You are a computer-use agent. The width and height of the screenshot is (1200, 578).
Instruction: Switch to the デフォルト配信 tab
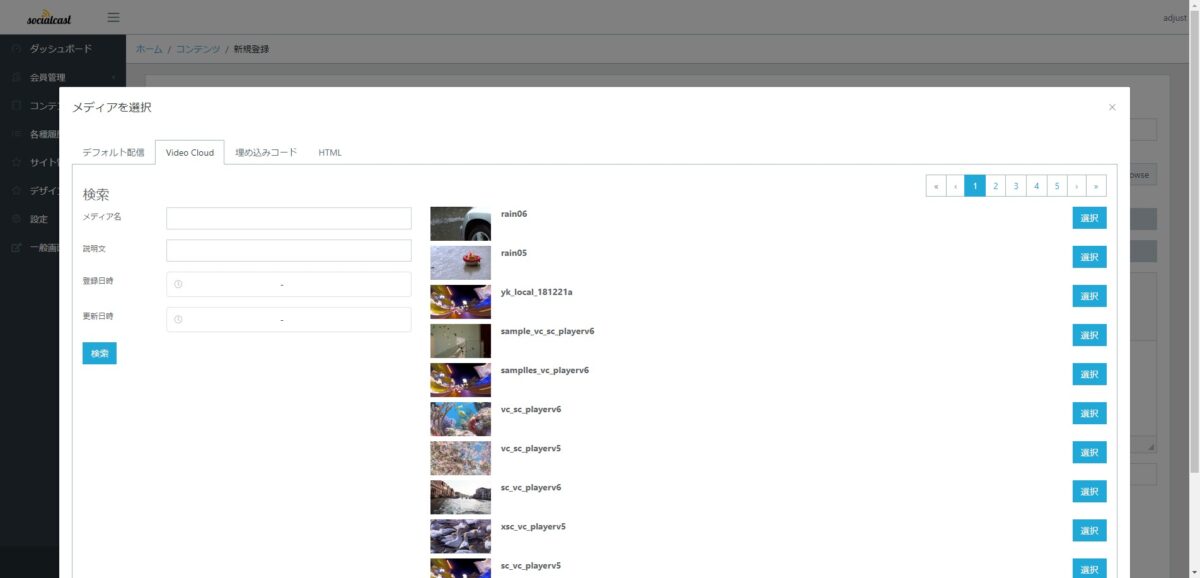click(x=113, y=153)
